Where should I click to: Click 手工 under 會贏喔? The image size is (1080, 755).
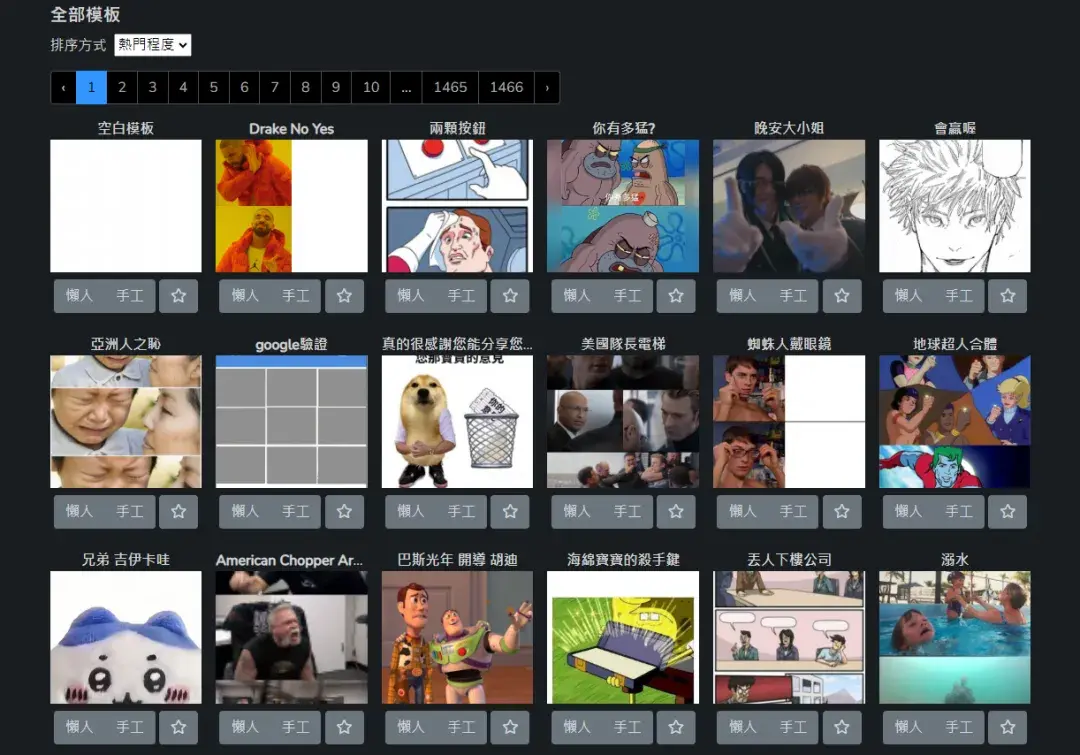click(x=959, y=296)
